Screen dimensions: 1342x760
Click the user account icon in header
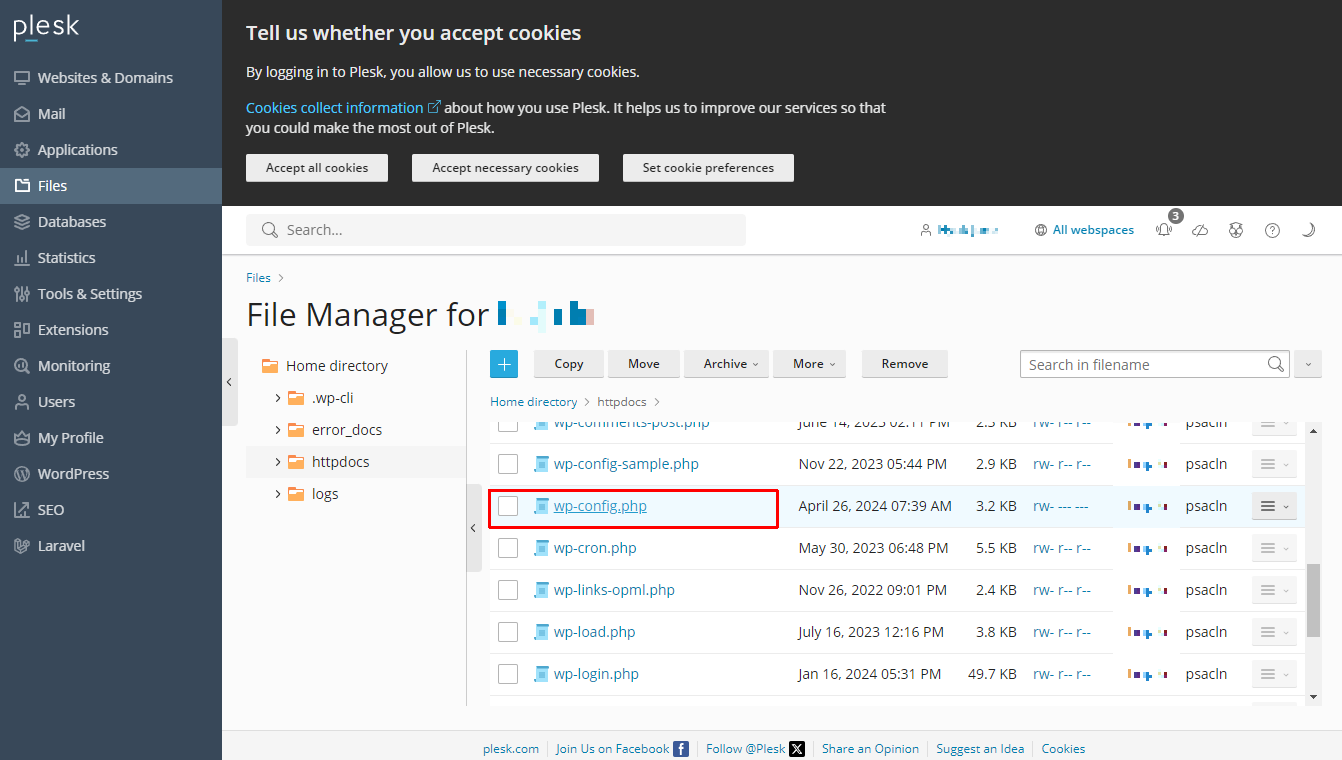pyautogui.click(x=926, y=230)
